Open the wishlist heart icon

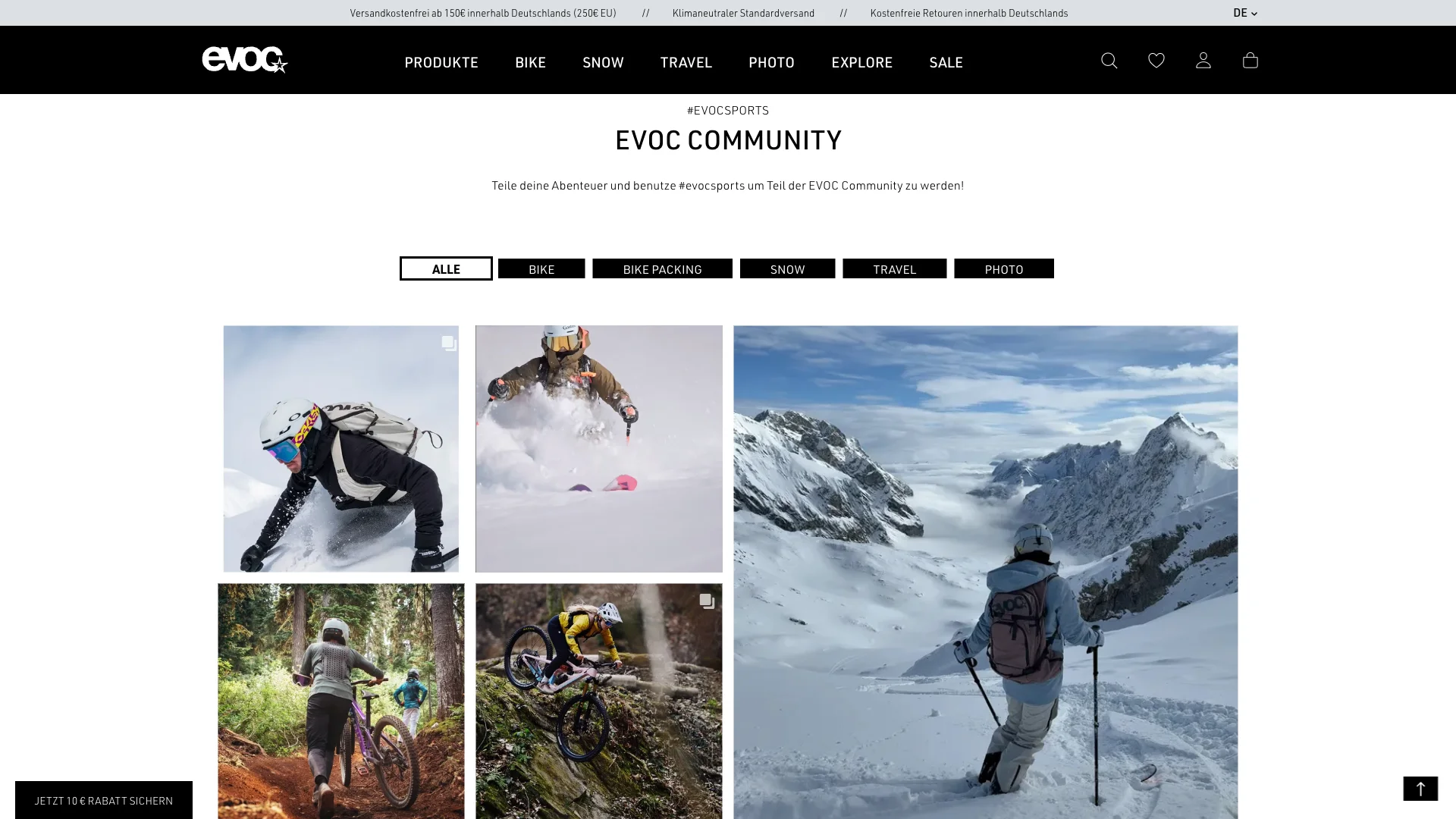click(x=1156, y=61)
